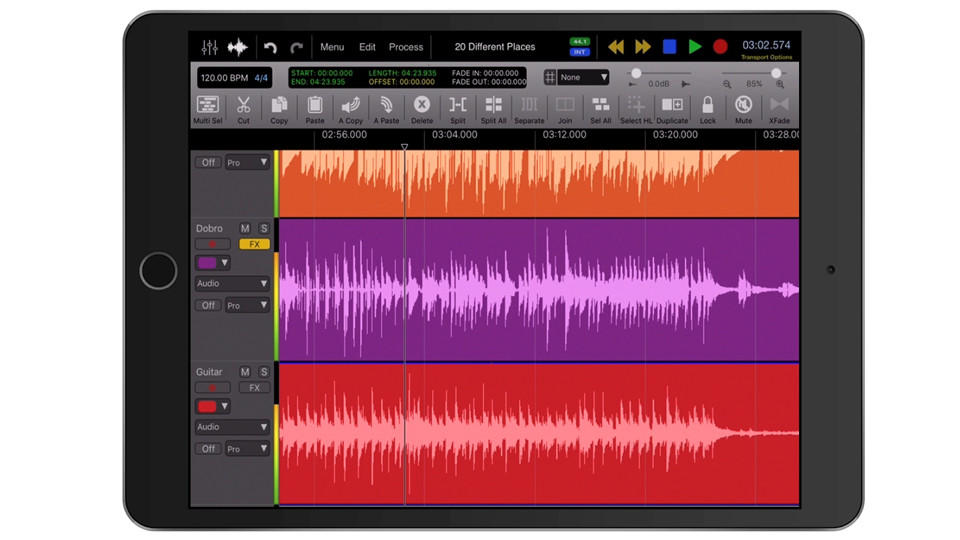Mute the Guitar track
Viewport: 960px width, 540px height.
[x=245, y=372]
